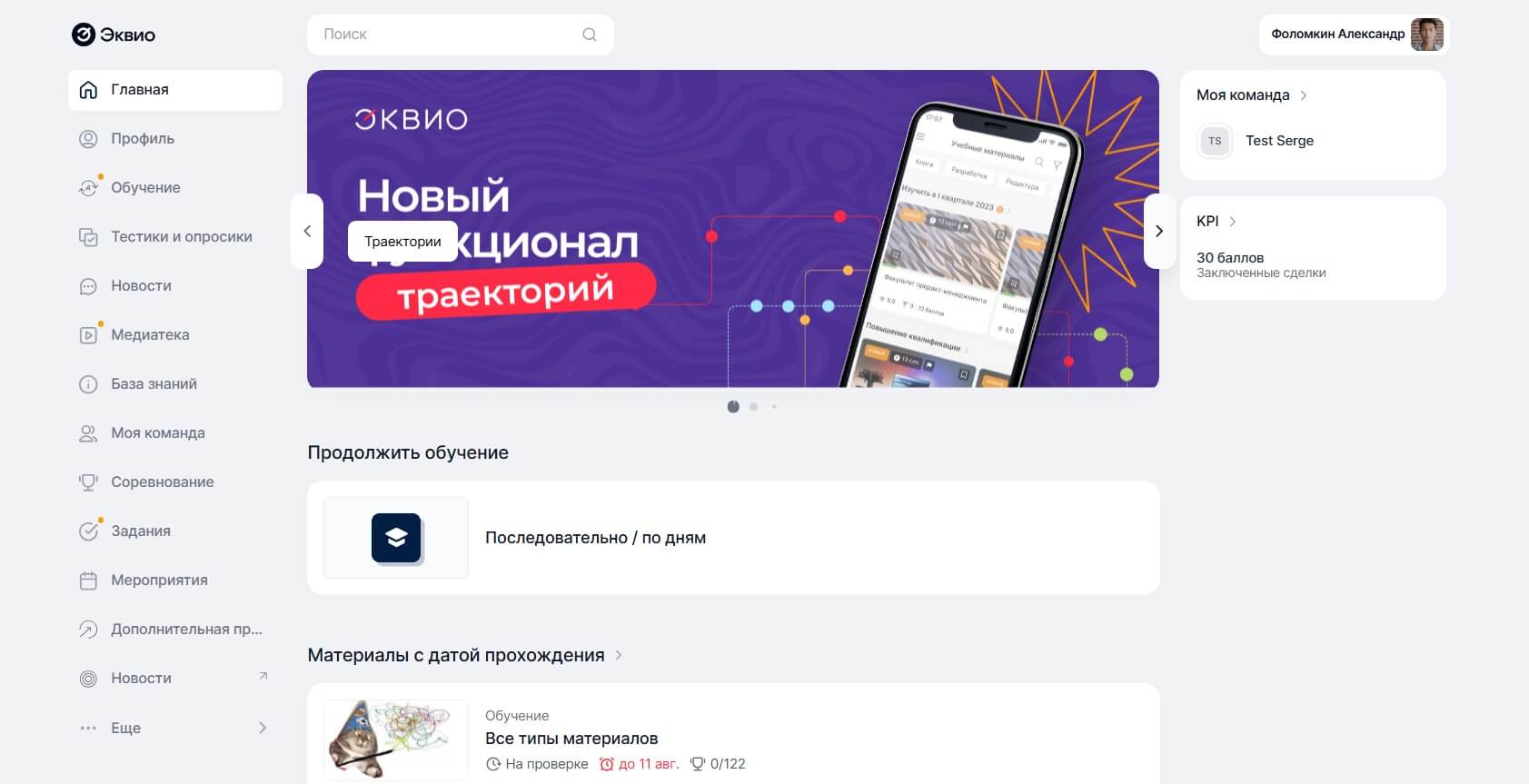
Task: Click the Траектории banner button
Action: tap(402, 242)
